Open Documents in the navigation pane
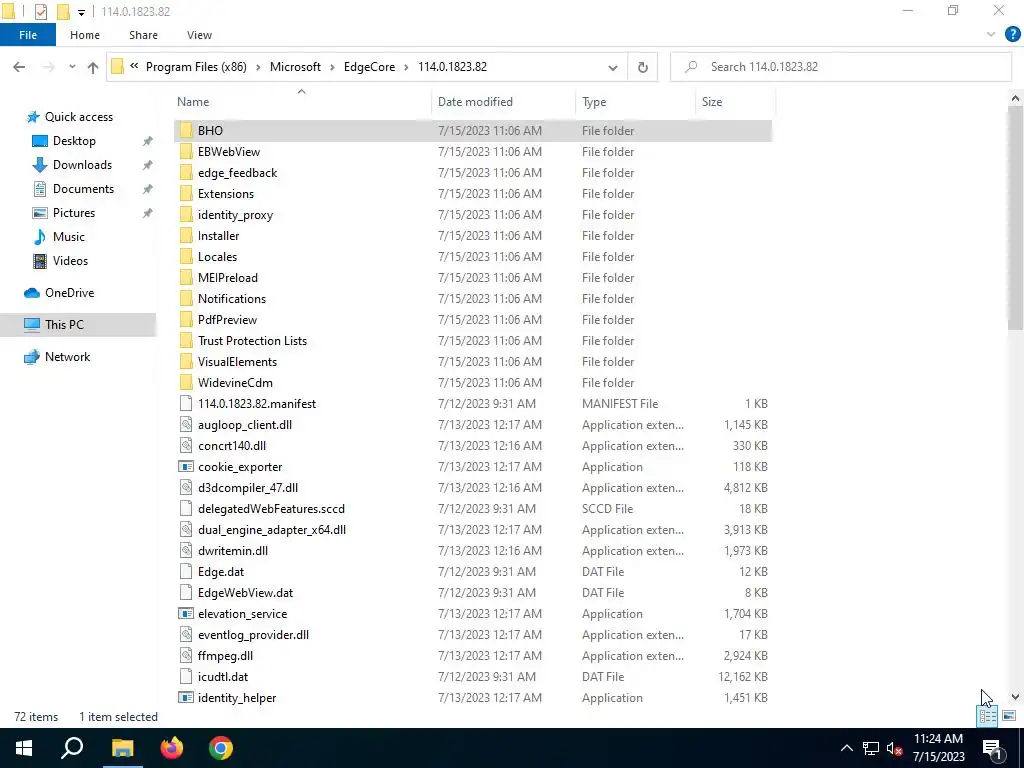The height and width of the screenshot is (768, 1024). [83, 189]
